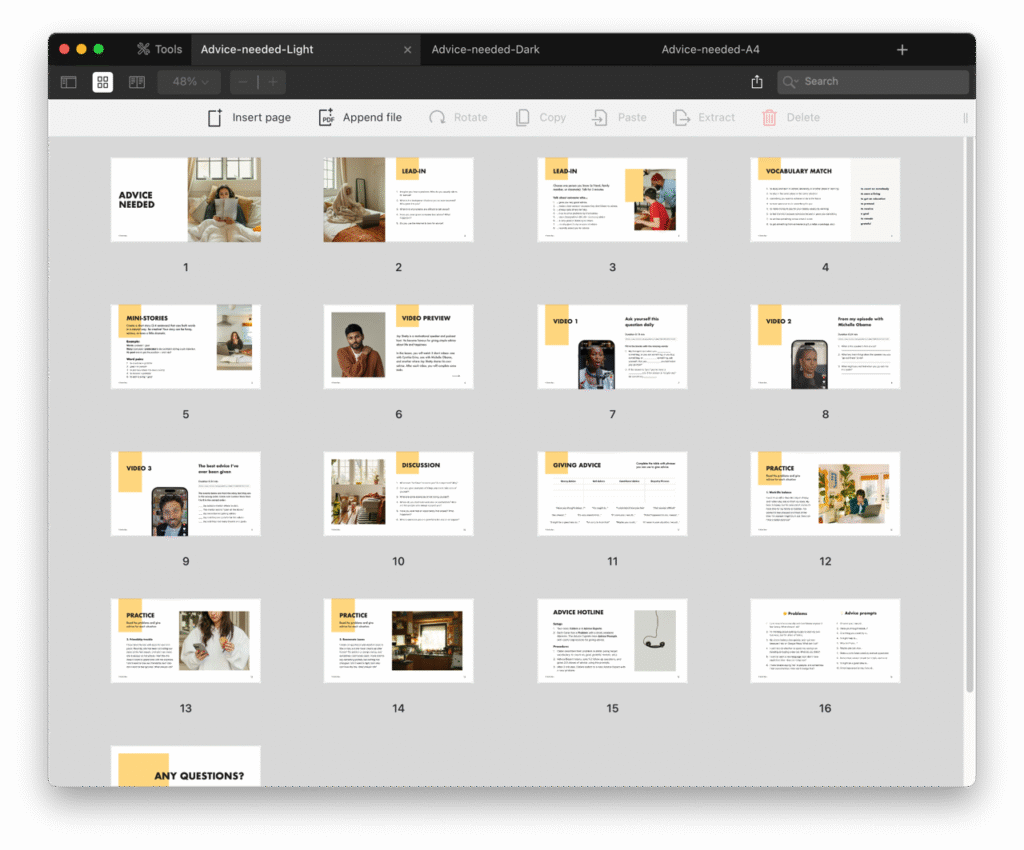Click the Extract page icon
Viewport: 1024px width, 850px height.
point(681,118)
